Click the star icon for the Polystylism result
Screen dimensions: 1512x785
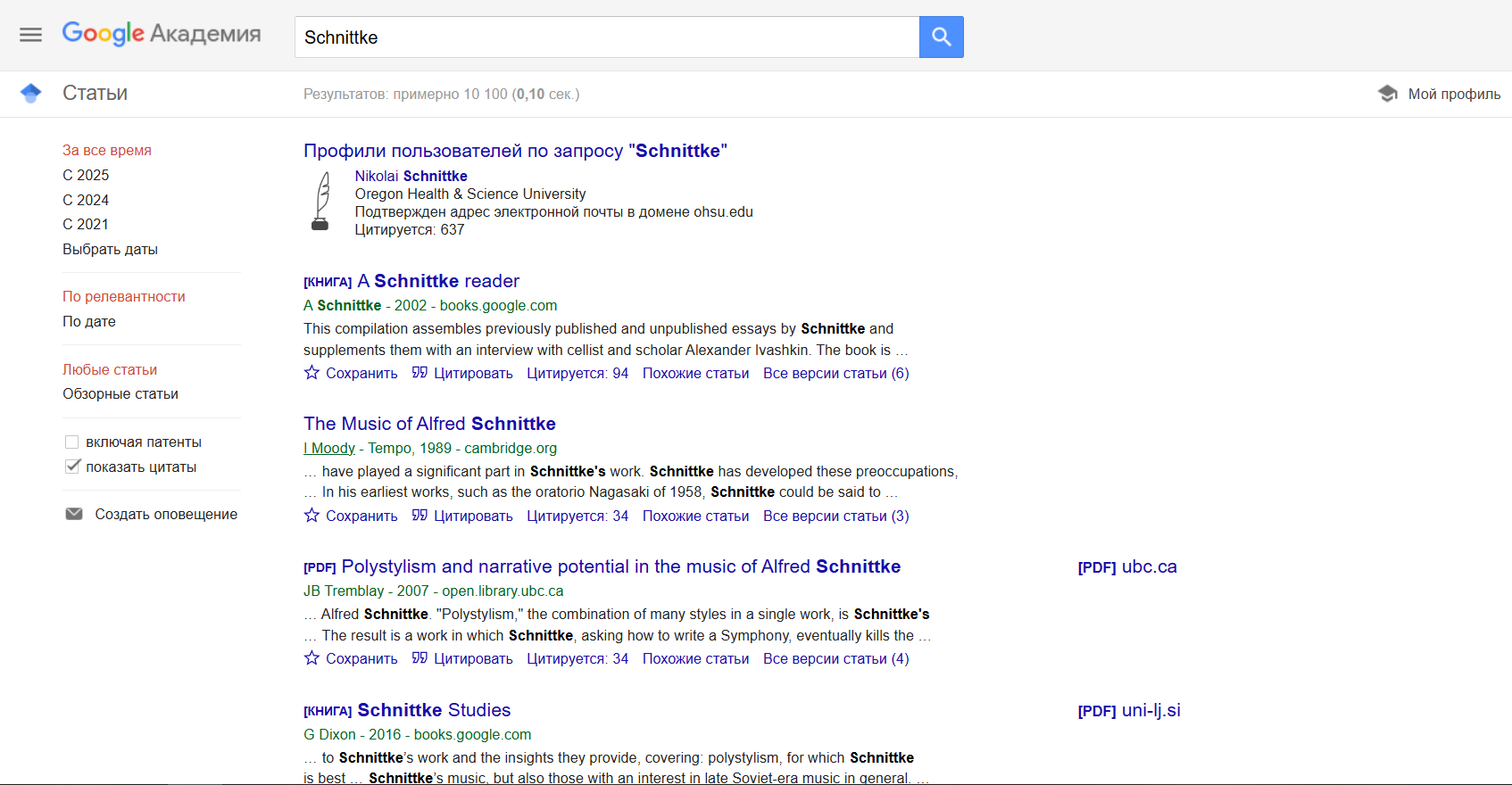pos(312,658)
